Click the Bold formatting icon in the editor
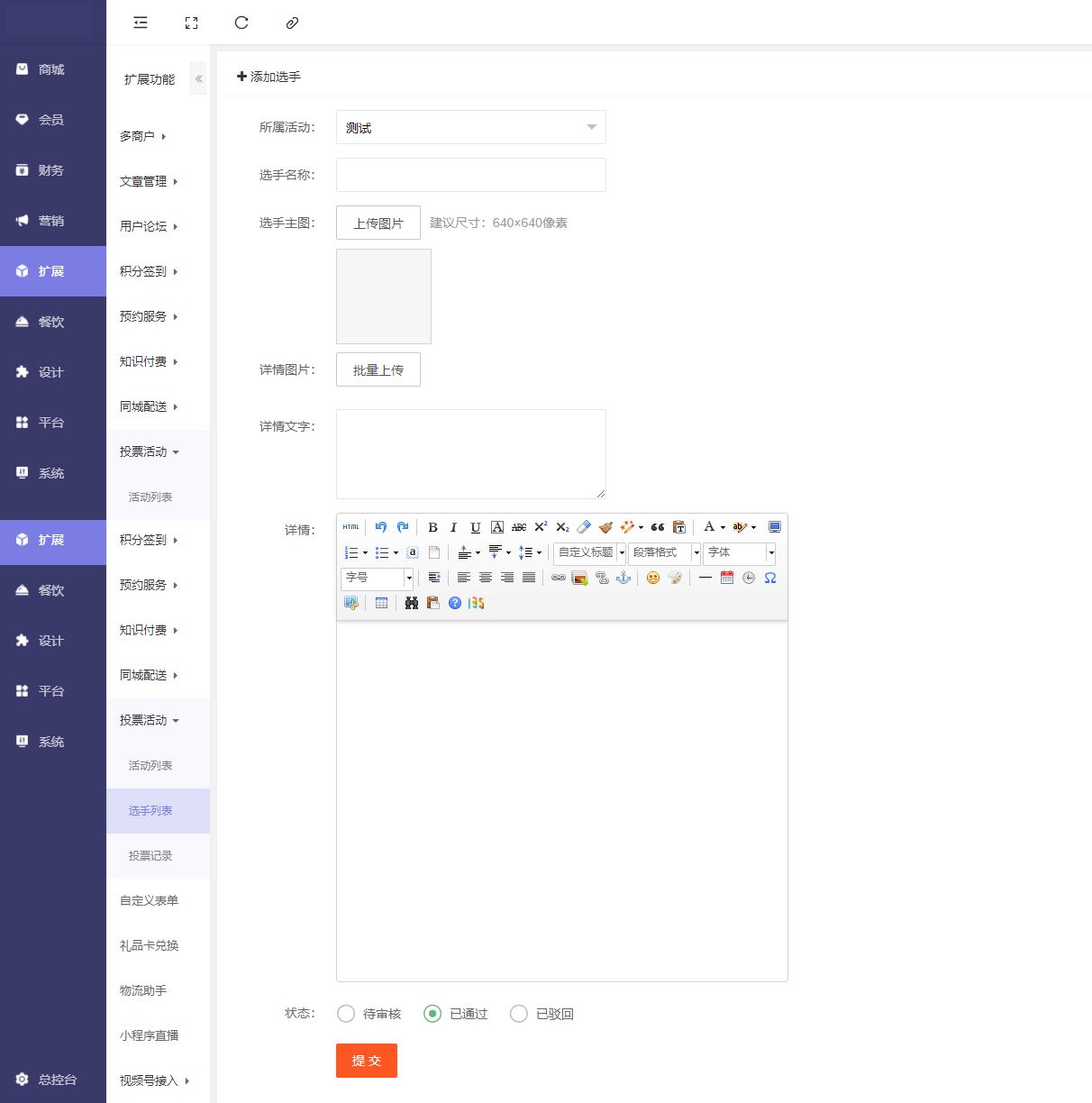1092x1103 pixels. (432, 527)
